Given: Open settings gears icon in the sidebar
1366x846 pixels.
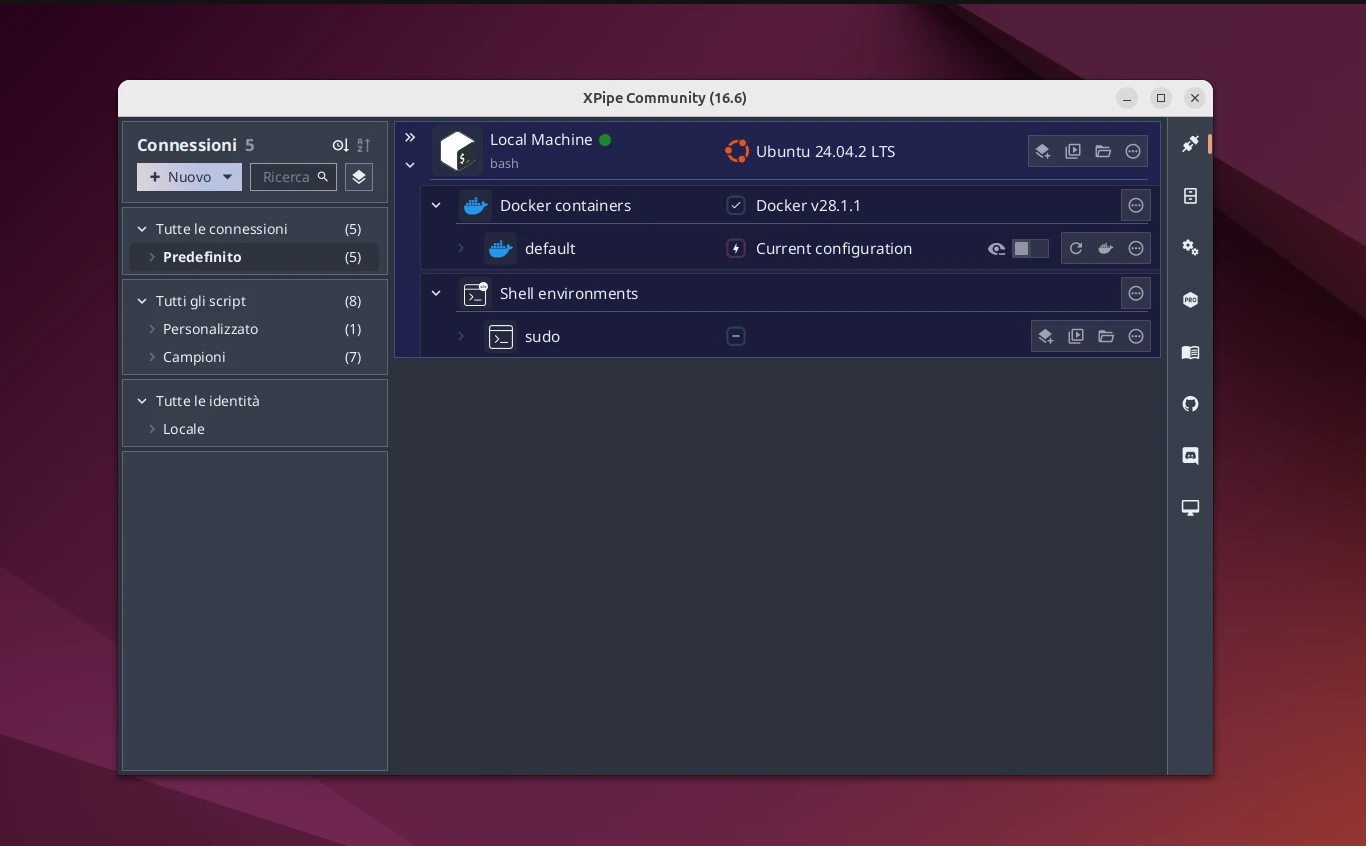Looking at the screenshot, I should tap(1190, 247).
